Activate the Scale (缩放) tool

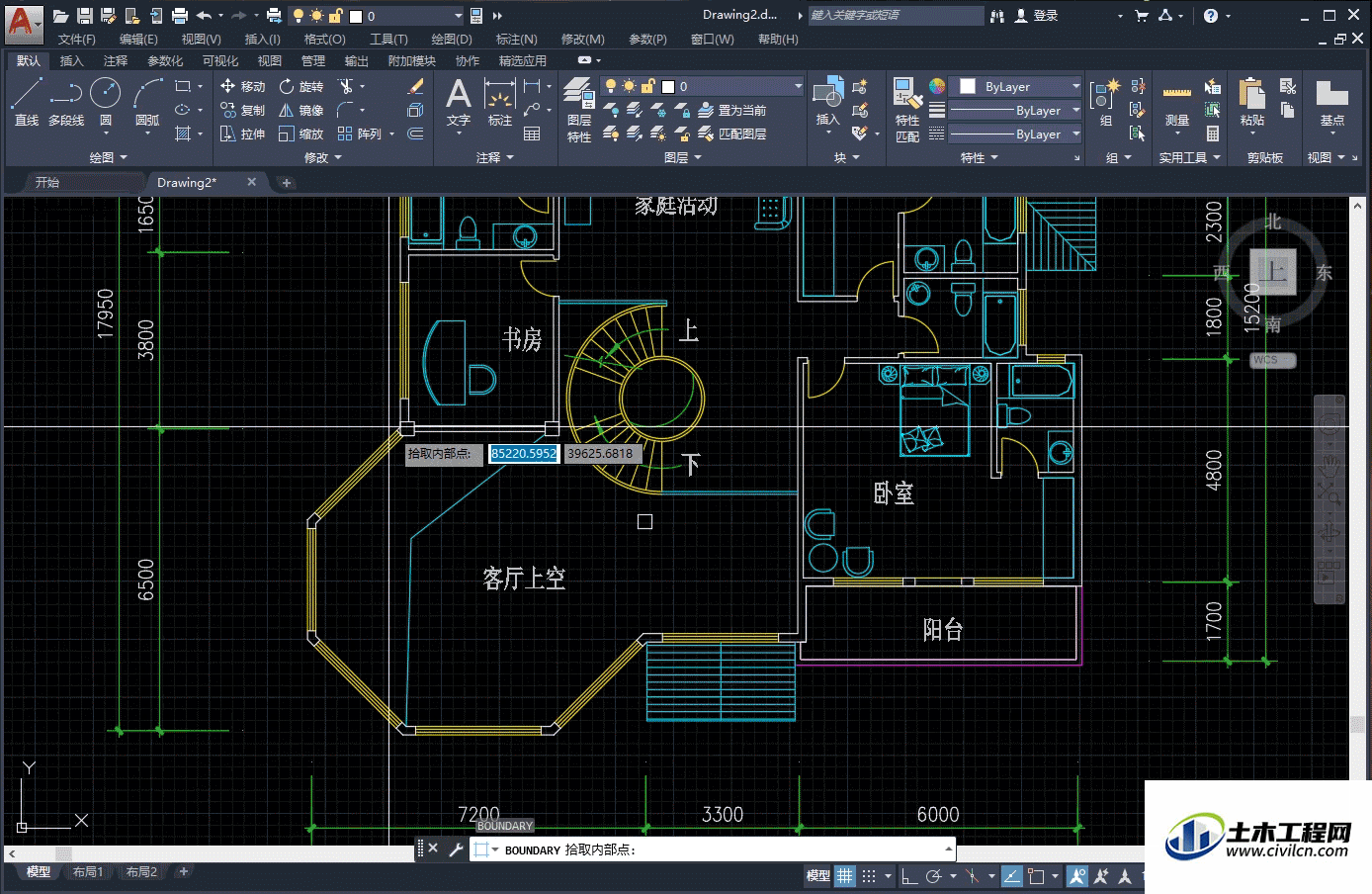(x=301, y=134)
